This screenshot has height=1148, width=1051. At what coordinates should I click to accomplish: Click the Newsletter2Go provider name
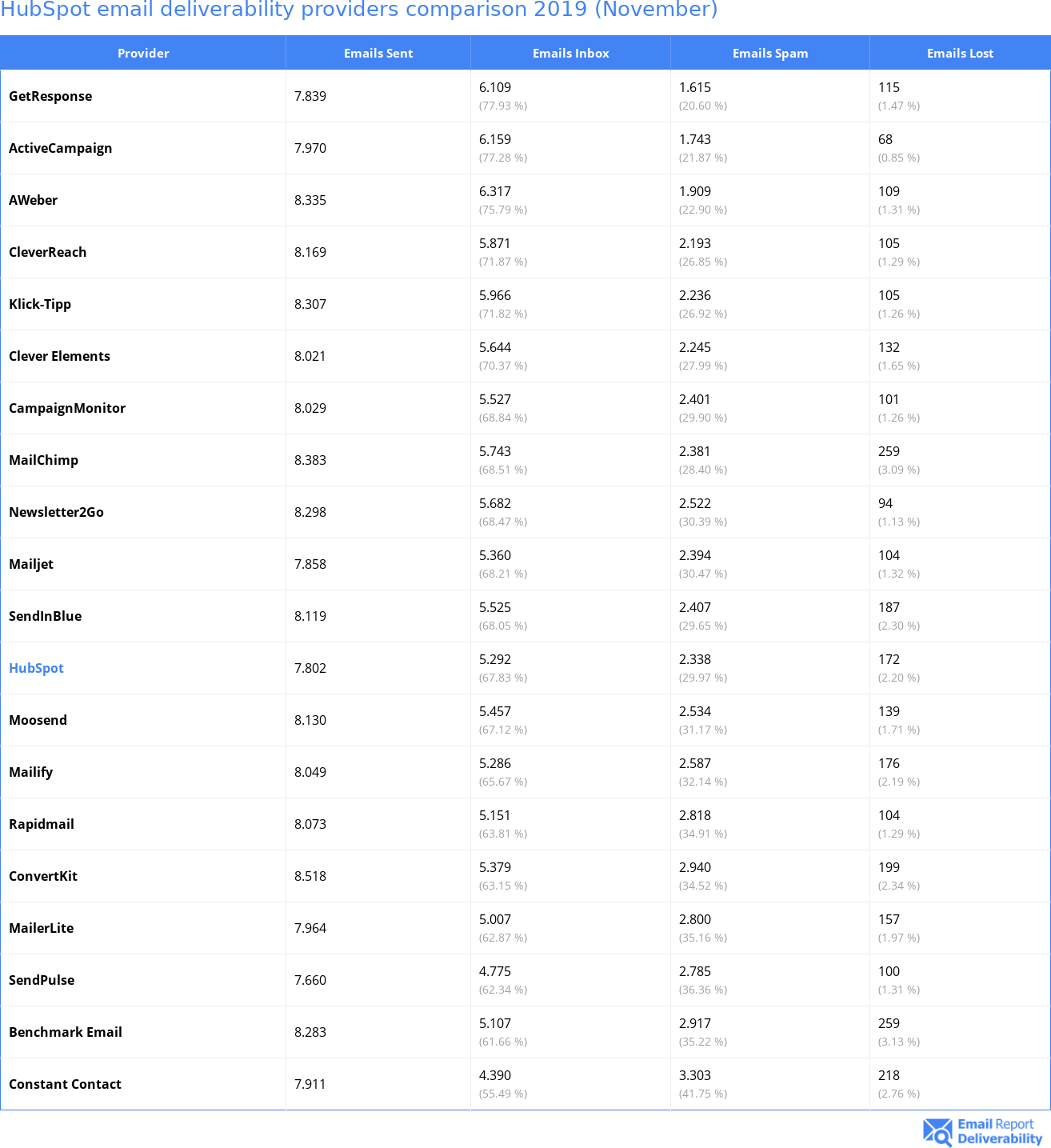(x=56, y=512)
